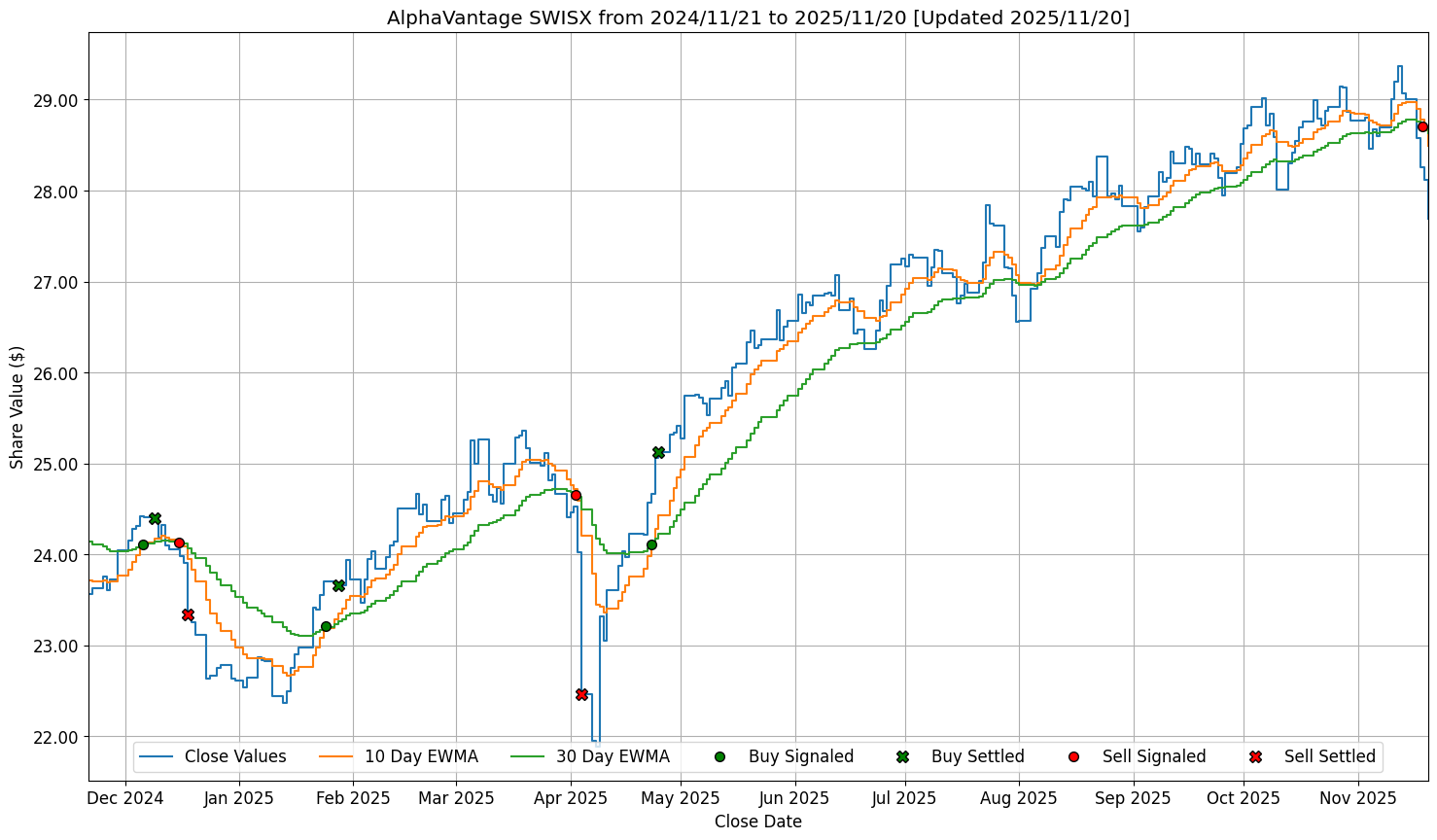The image size is (1437, 840).
Task: Select the Jul 2025 x-axis tick label
Action: coord(904,798)
